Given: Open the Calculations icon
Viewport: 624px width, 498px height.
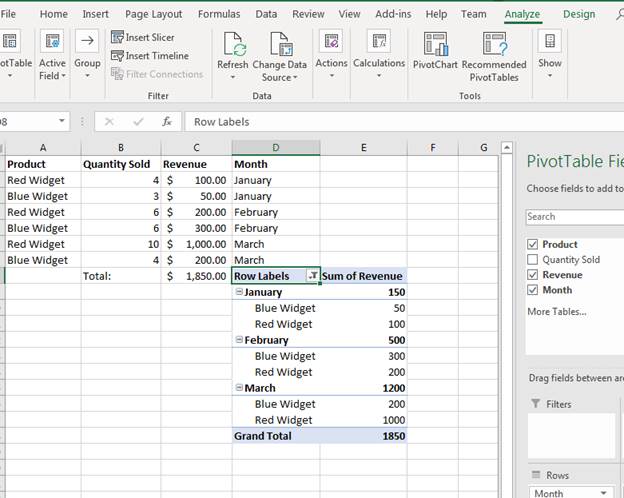Looking at the screenshot, I should (x=379, y=41).
